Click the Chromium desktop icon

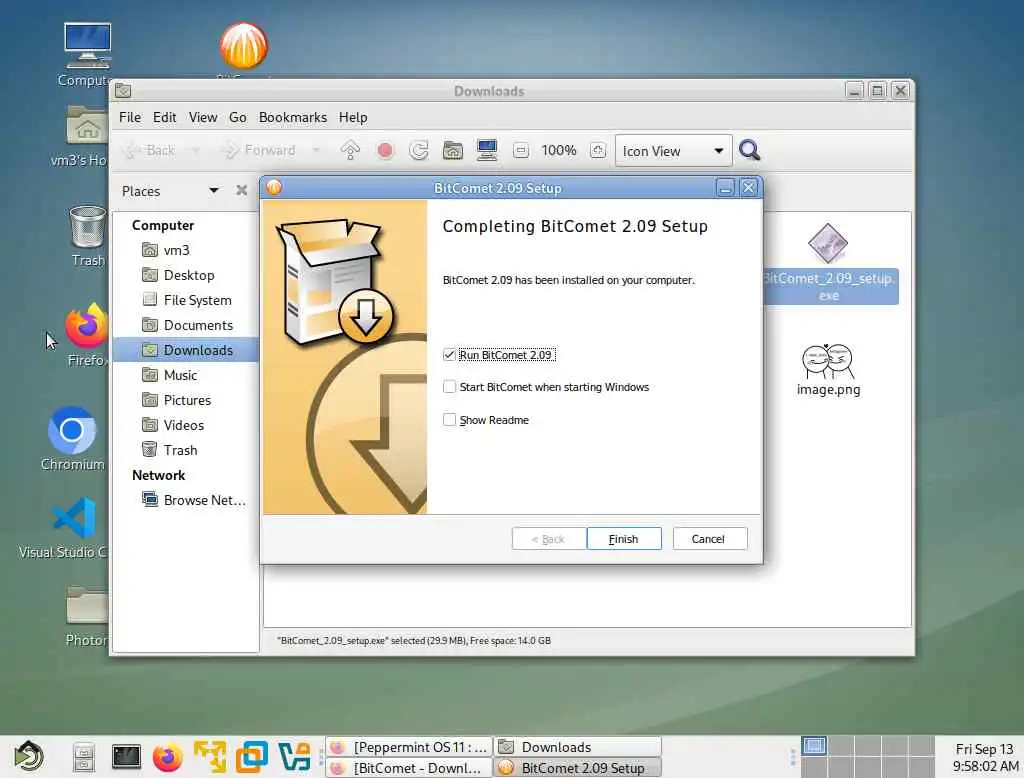(72, 430)
